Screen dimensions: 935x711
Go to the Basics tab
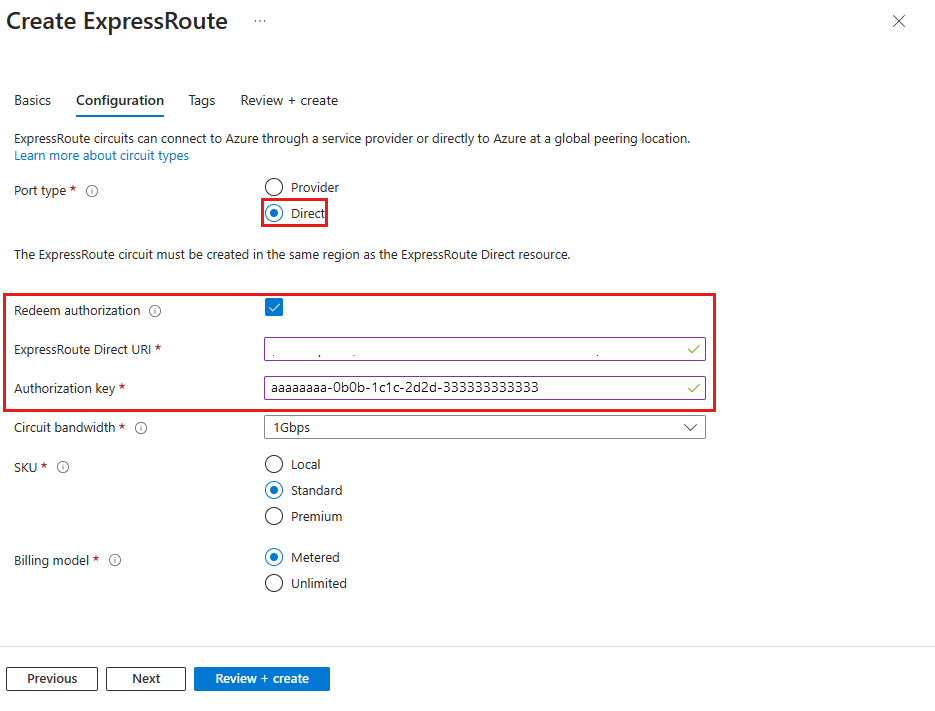[x=32, y=100]
